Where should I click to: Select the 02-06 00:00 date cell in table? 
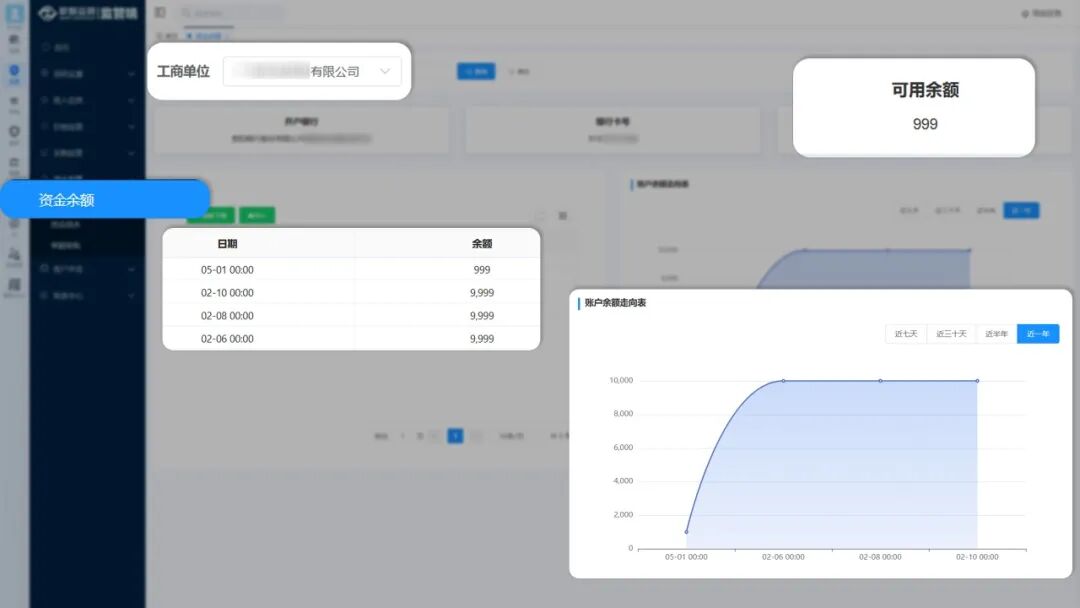pos(227,339)
